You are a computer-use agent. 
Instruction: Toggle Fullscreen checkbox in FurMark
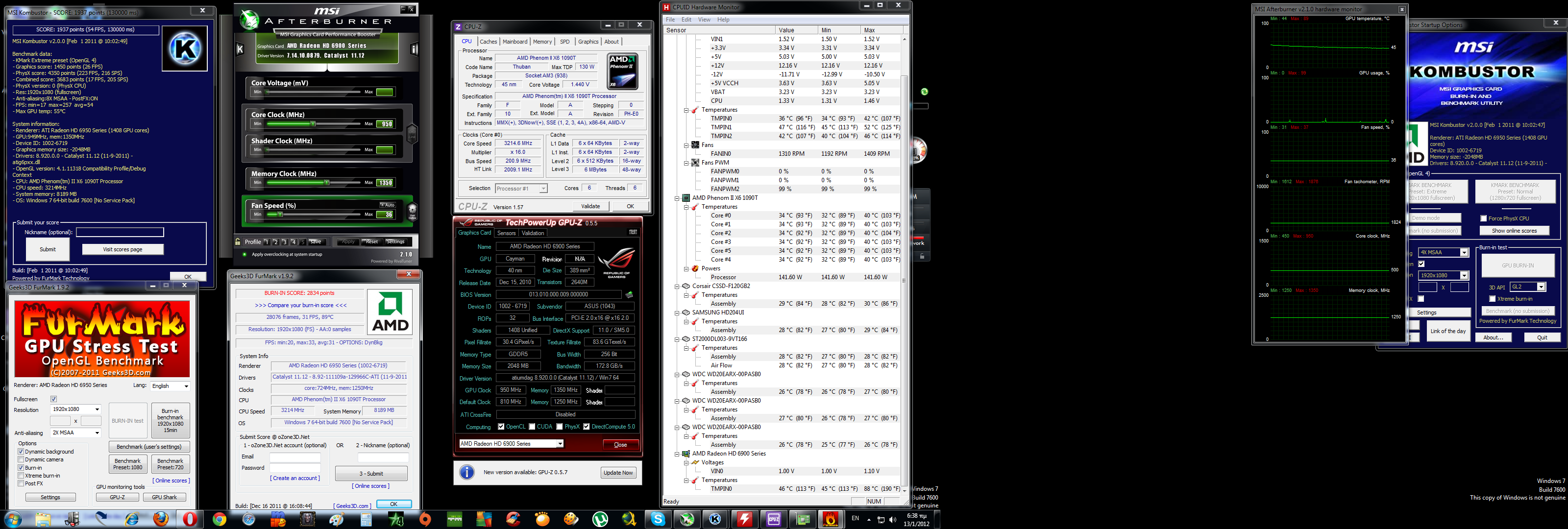tap(53, 399)
